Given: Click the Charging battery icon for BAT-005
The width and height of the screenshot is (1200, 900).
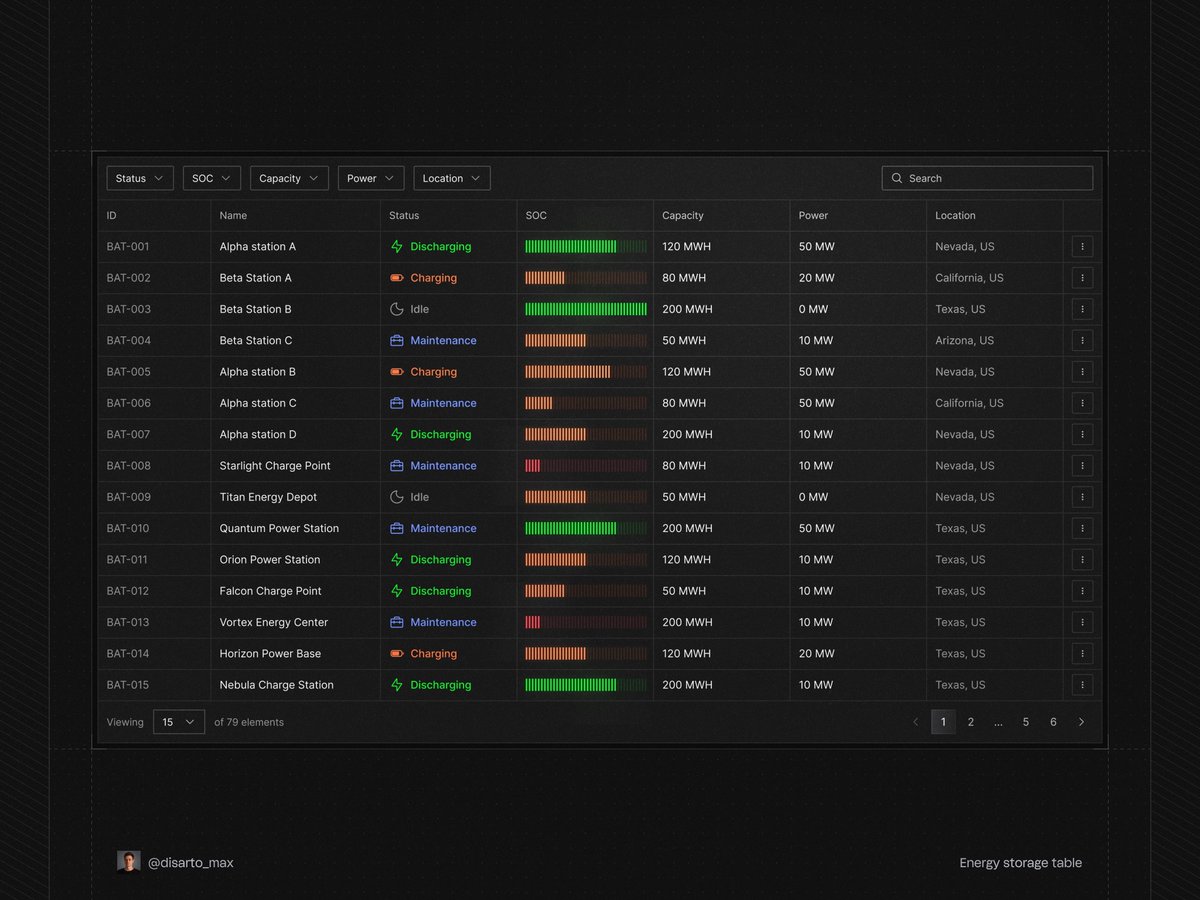Looking at the screenshot, I should point(397,372).
